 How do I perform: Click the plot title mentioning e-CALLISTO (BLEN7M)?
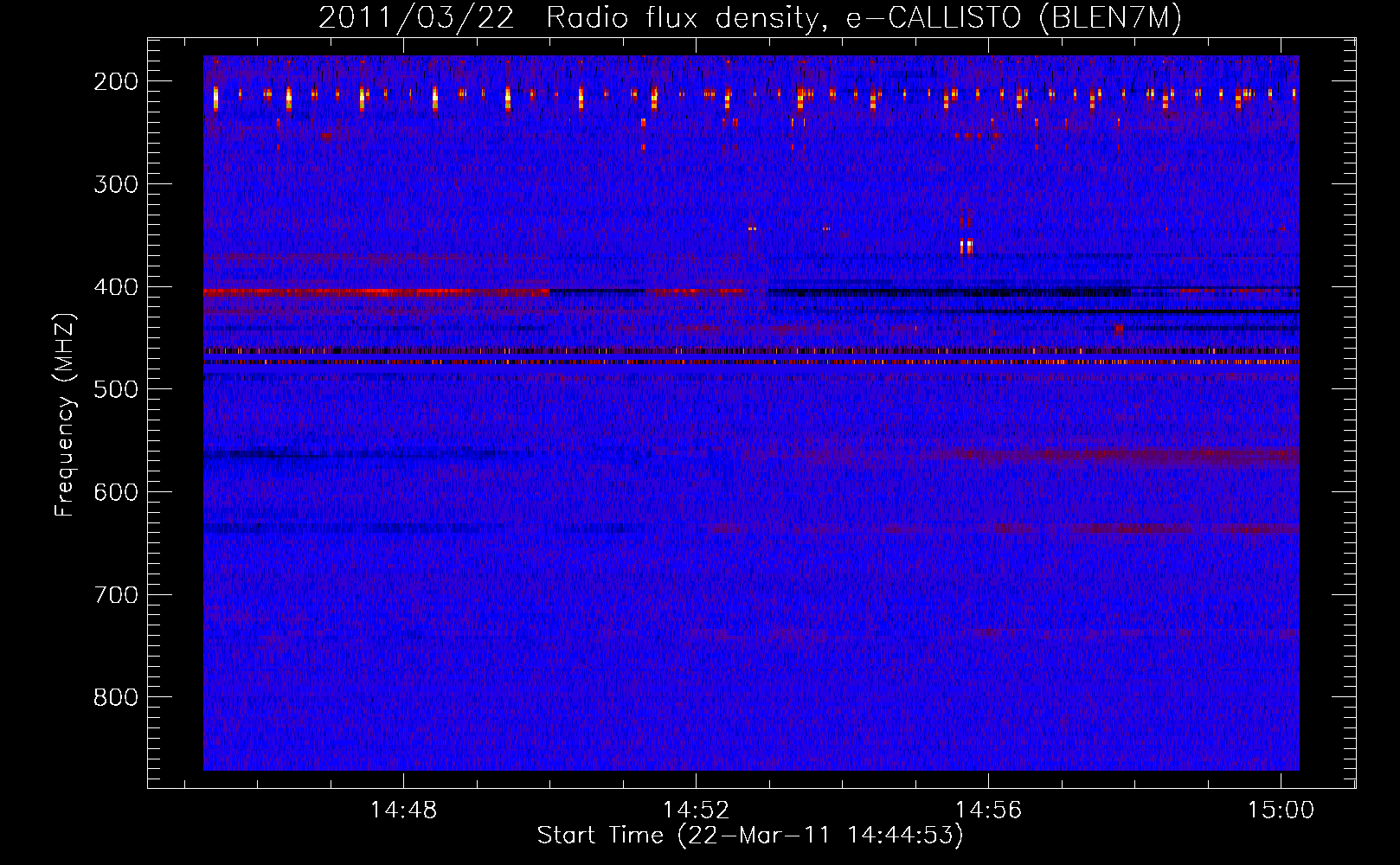pos(749,17)
